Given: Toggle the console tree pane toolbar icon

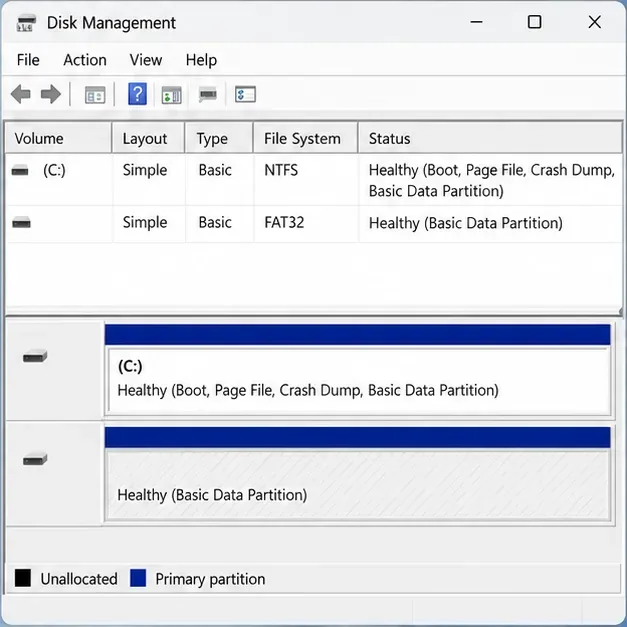Looking at the screenshot, I should 95,95.
